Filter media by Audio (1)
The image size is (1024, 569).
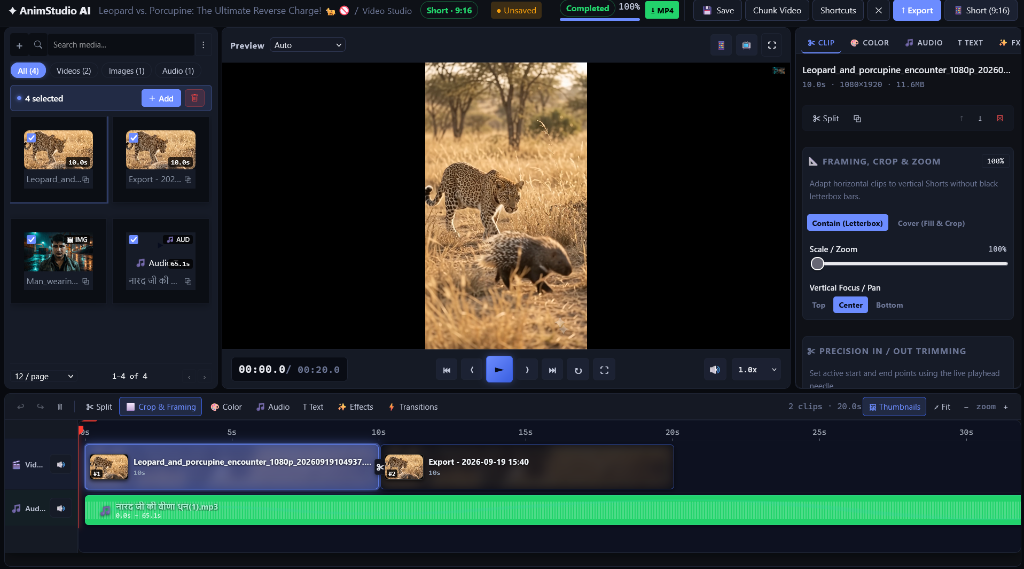tap(178, 71)
